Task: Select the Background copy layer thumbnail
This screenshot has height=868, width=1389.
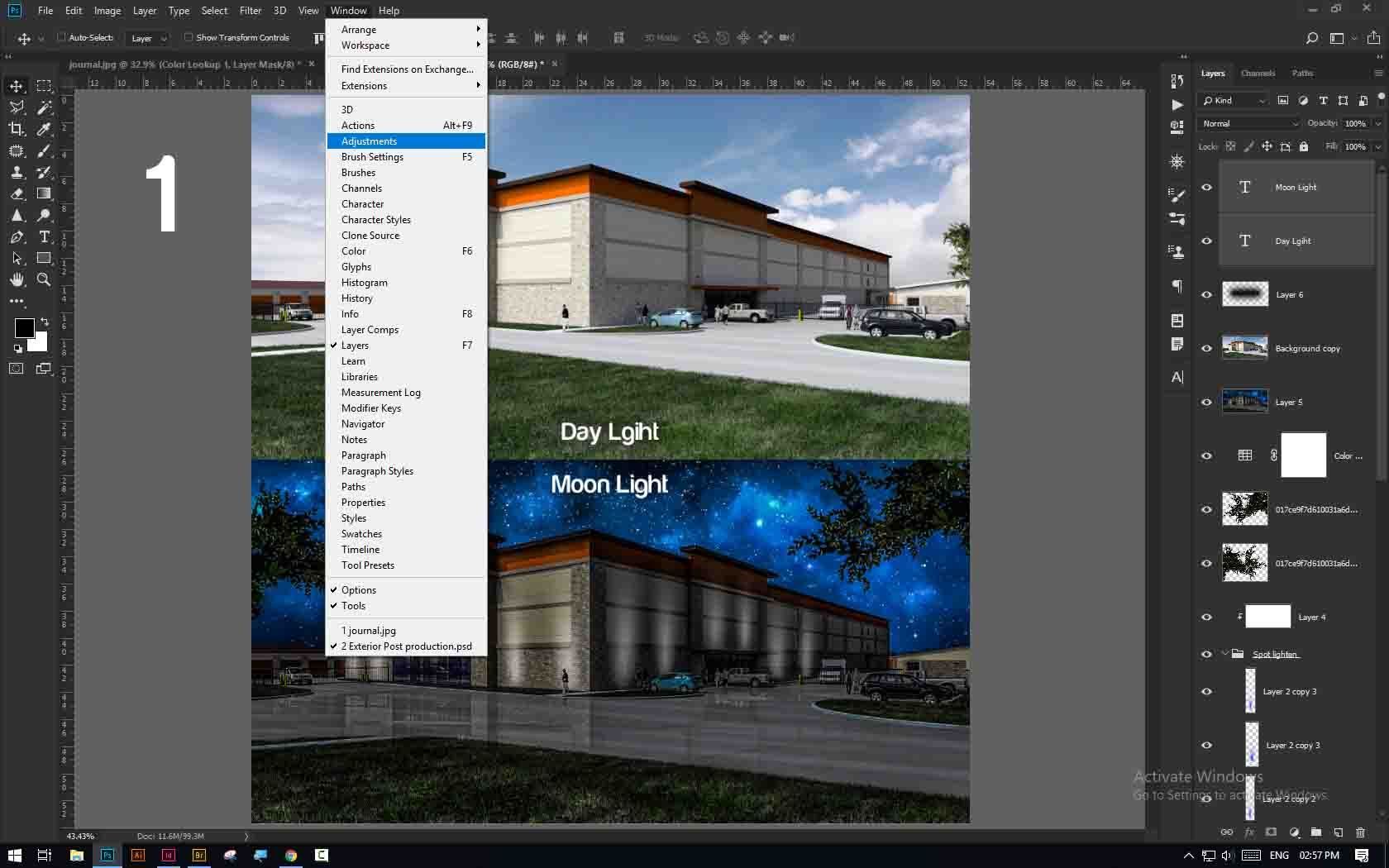Action: tap(1244, 348)
